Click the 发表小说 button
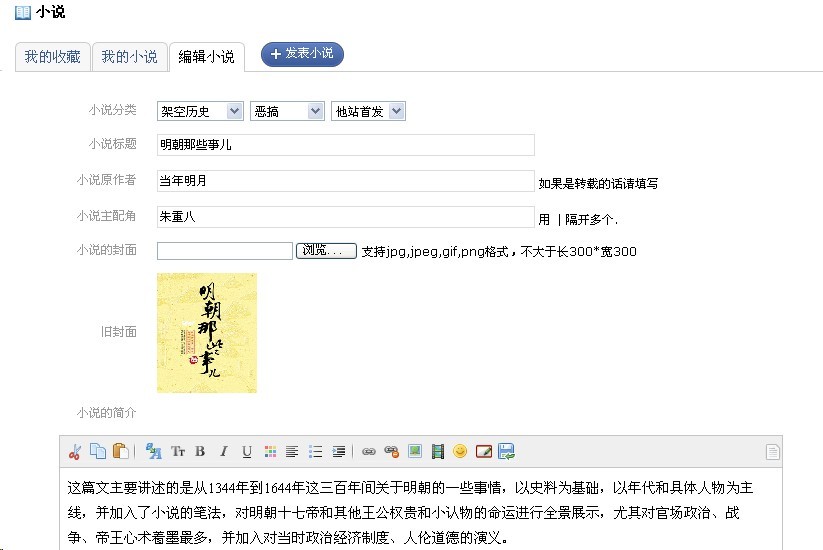This screenshot has width=823, height=550. (x=302, y=54)
